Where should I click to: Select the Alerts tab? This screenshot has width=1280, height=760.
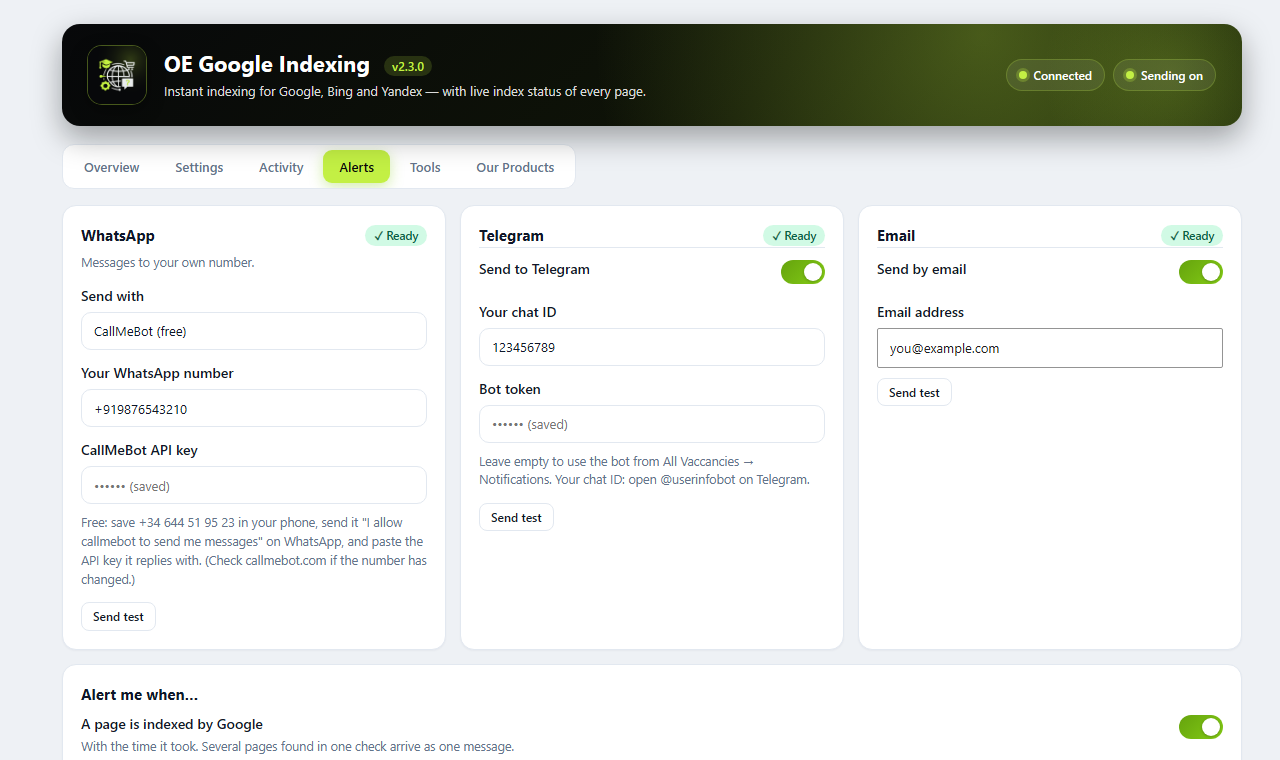tap(357, 167)
